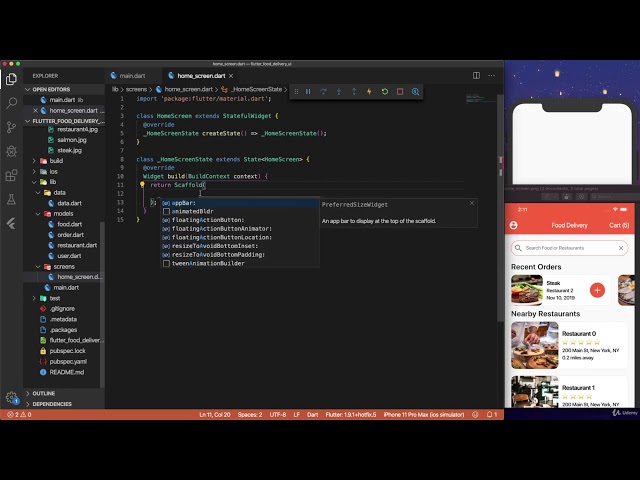Open the Search view in activity bar
This screenshot has height=480, width=640.
[11, 103]
